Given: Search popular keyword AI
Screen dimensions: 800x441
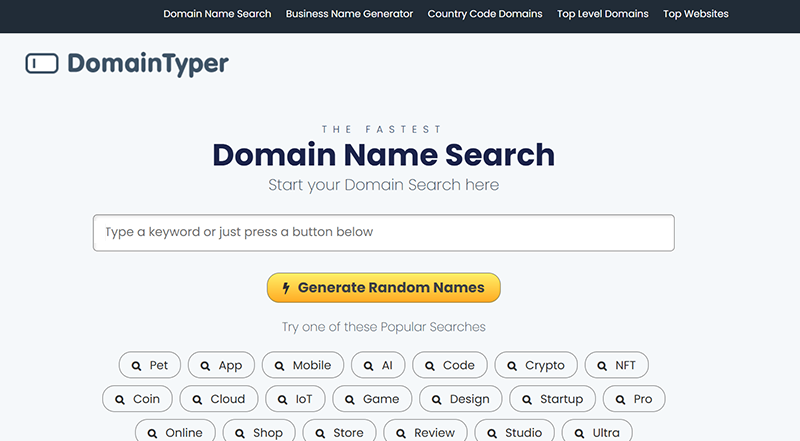Looking at the screenshot, I should click(x=378, y=365).
